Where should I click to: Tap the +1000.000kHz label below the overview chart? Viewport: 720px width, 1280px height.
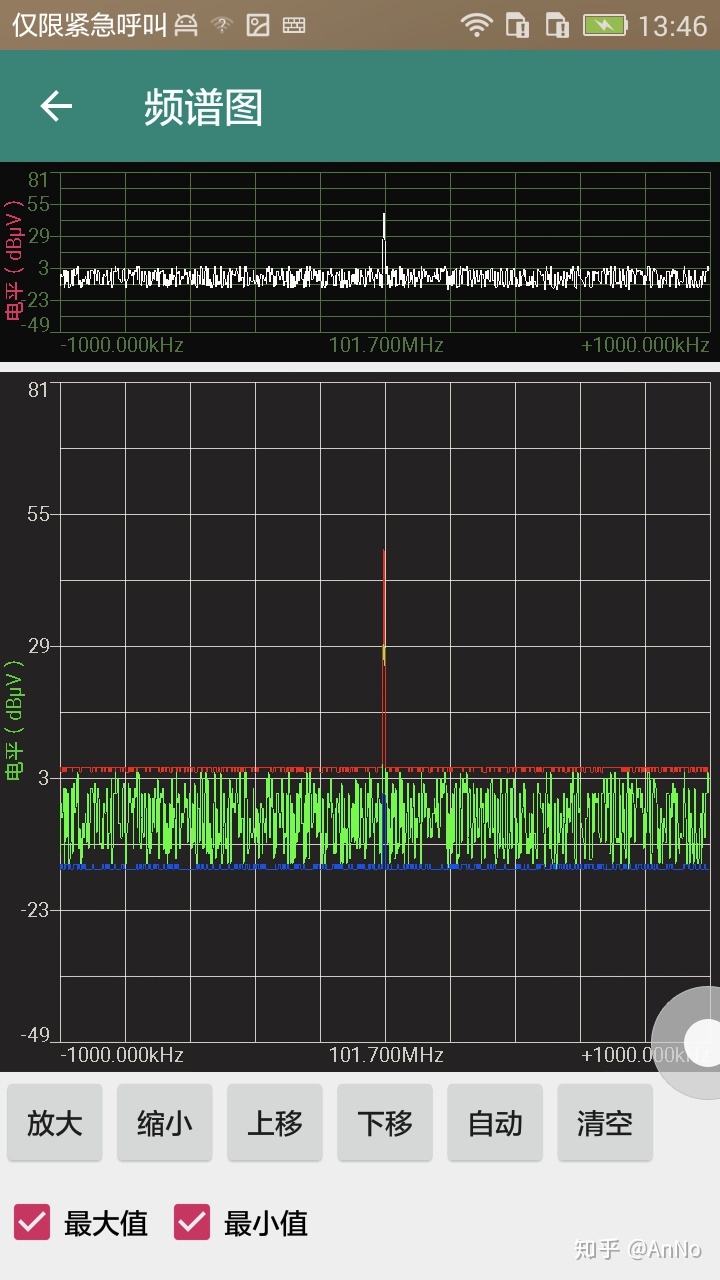(x=645, y=345)
